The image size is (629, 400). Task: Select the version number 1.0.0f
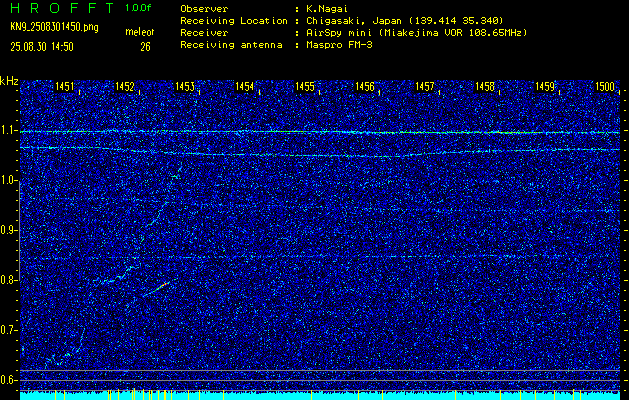pos(138,8)
